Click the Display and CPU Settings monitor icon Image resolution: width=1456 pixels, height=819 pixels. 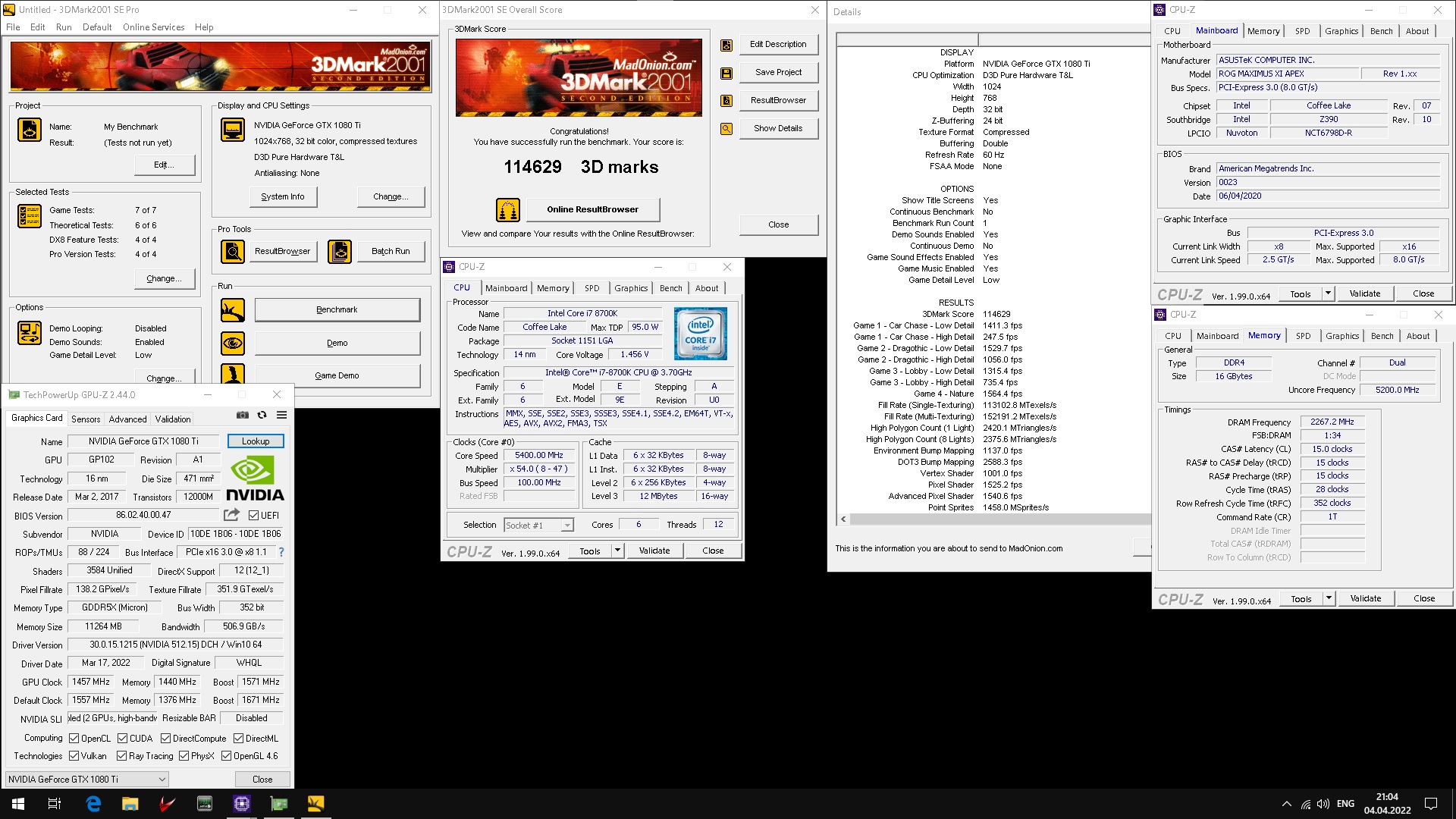233,130
